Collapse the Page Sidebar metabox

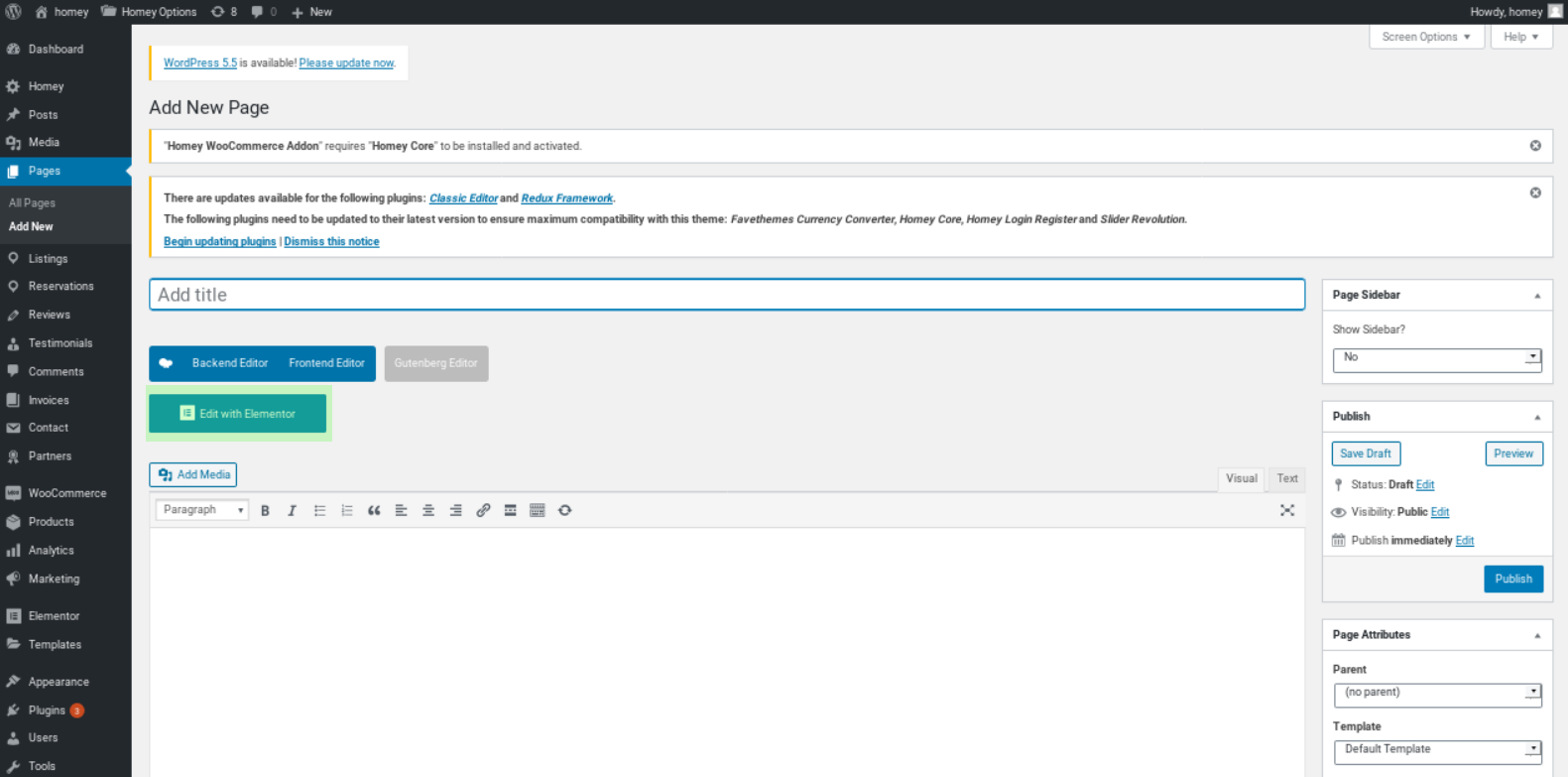click(x=1537, y=296)
